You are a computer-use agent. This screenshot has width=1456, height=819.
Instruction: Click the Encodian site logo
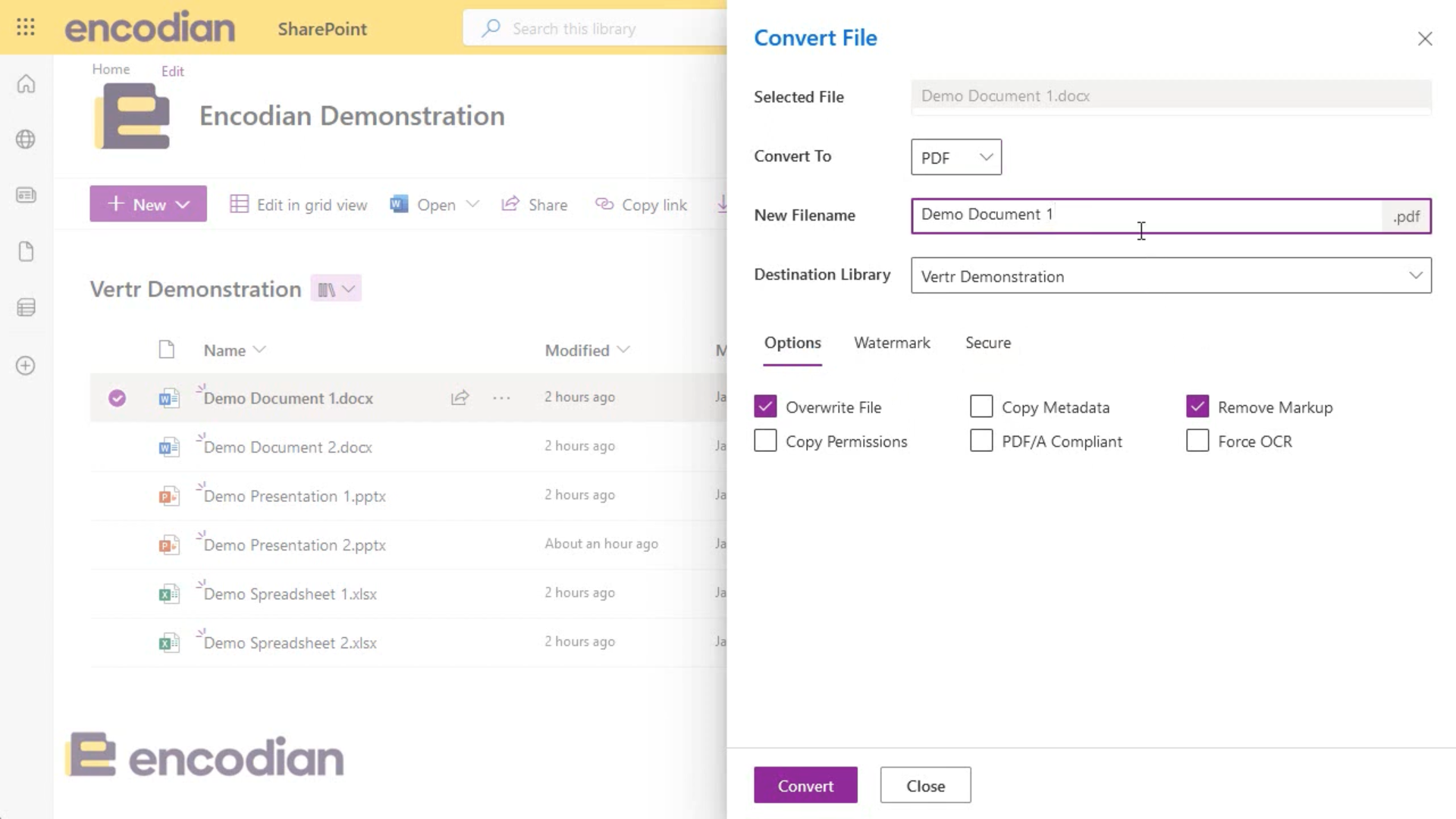(x=133, y=116)
